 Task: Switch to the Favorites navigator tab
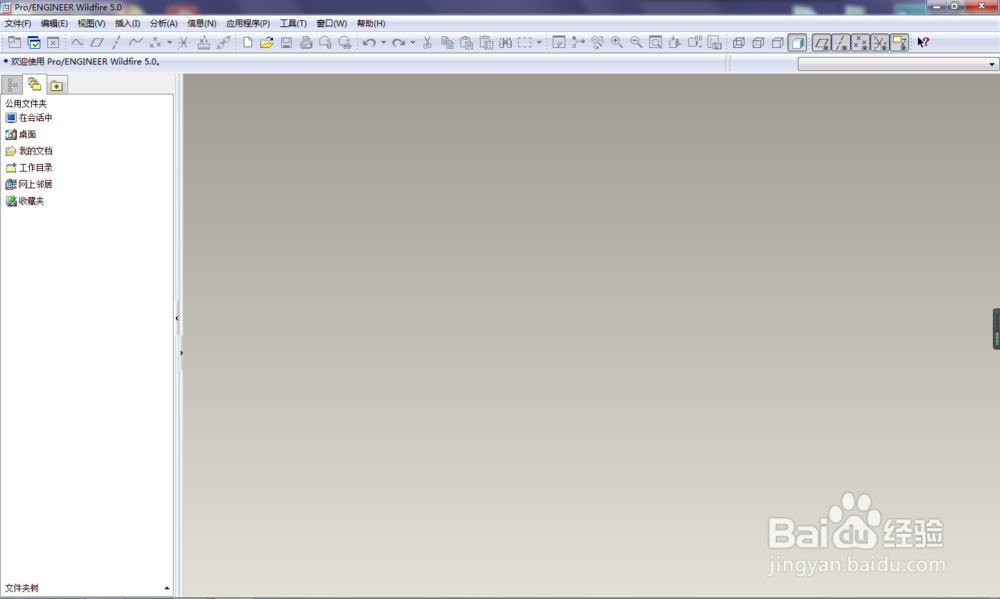click(x=56, y=85)
